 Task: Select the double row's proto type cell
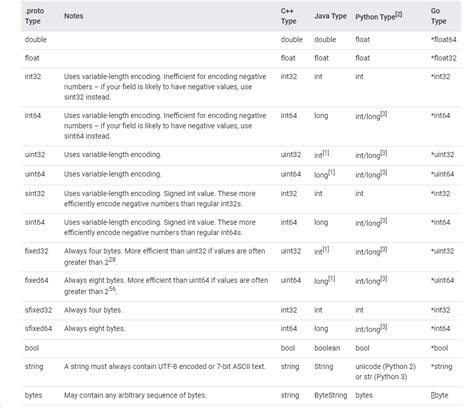(36, 39)
